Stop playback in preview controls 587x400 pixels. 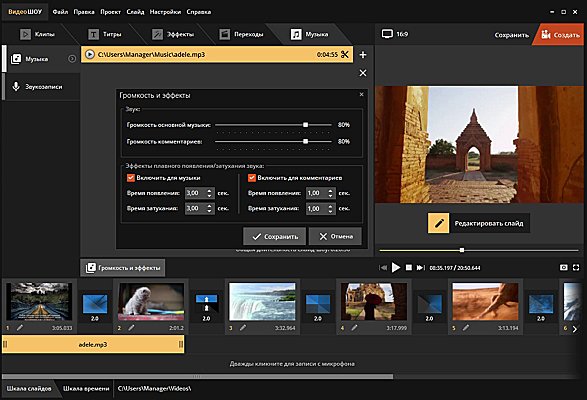[409, 267]
